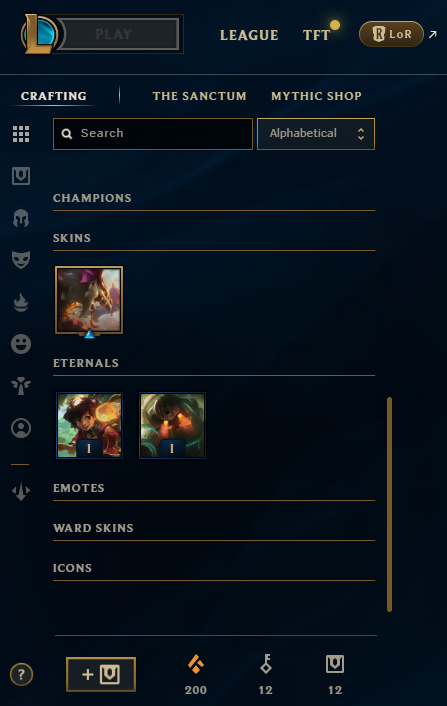The image size is (447, 706).
Task: Click into the Search loot field
Action: click(153, 134)
